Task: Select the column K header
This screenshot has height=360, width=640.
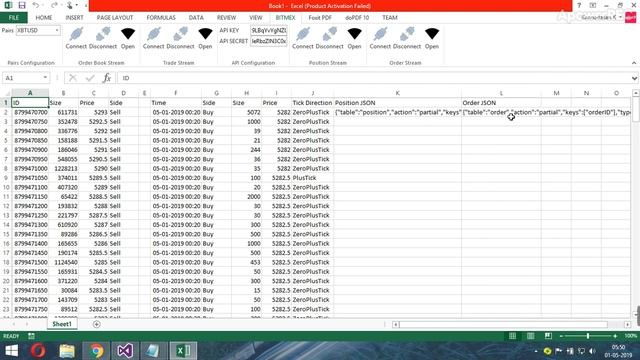Action: click(398, 93)
